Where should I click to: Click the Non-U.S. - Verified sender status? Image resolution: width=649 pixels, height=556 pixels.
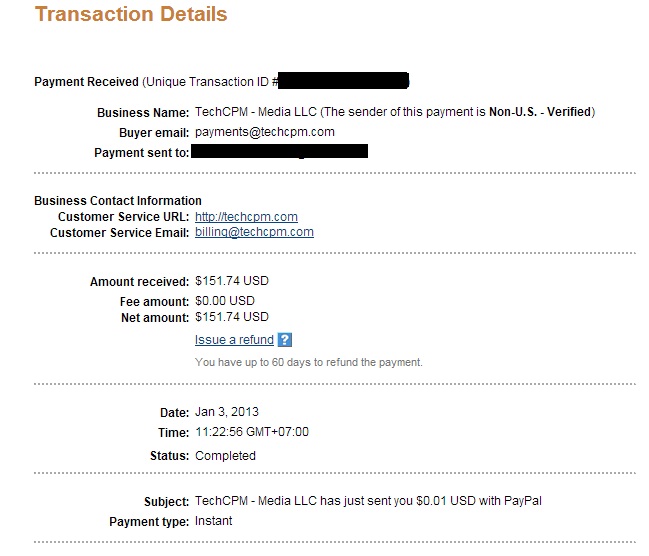(x=540, y=112)
